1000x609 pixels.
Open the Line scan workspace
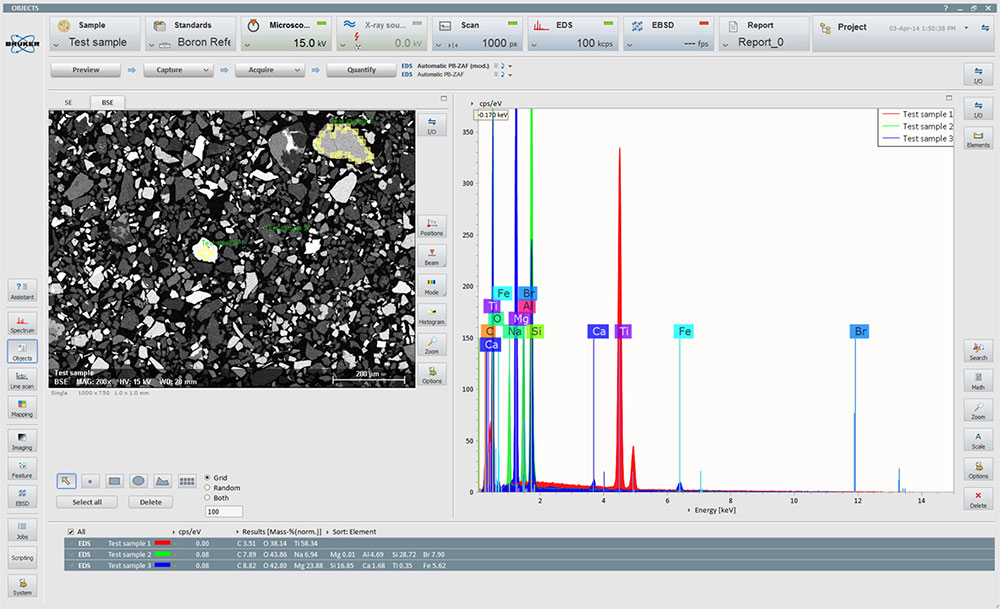[x=20, y=380]
